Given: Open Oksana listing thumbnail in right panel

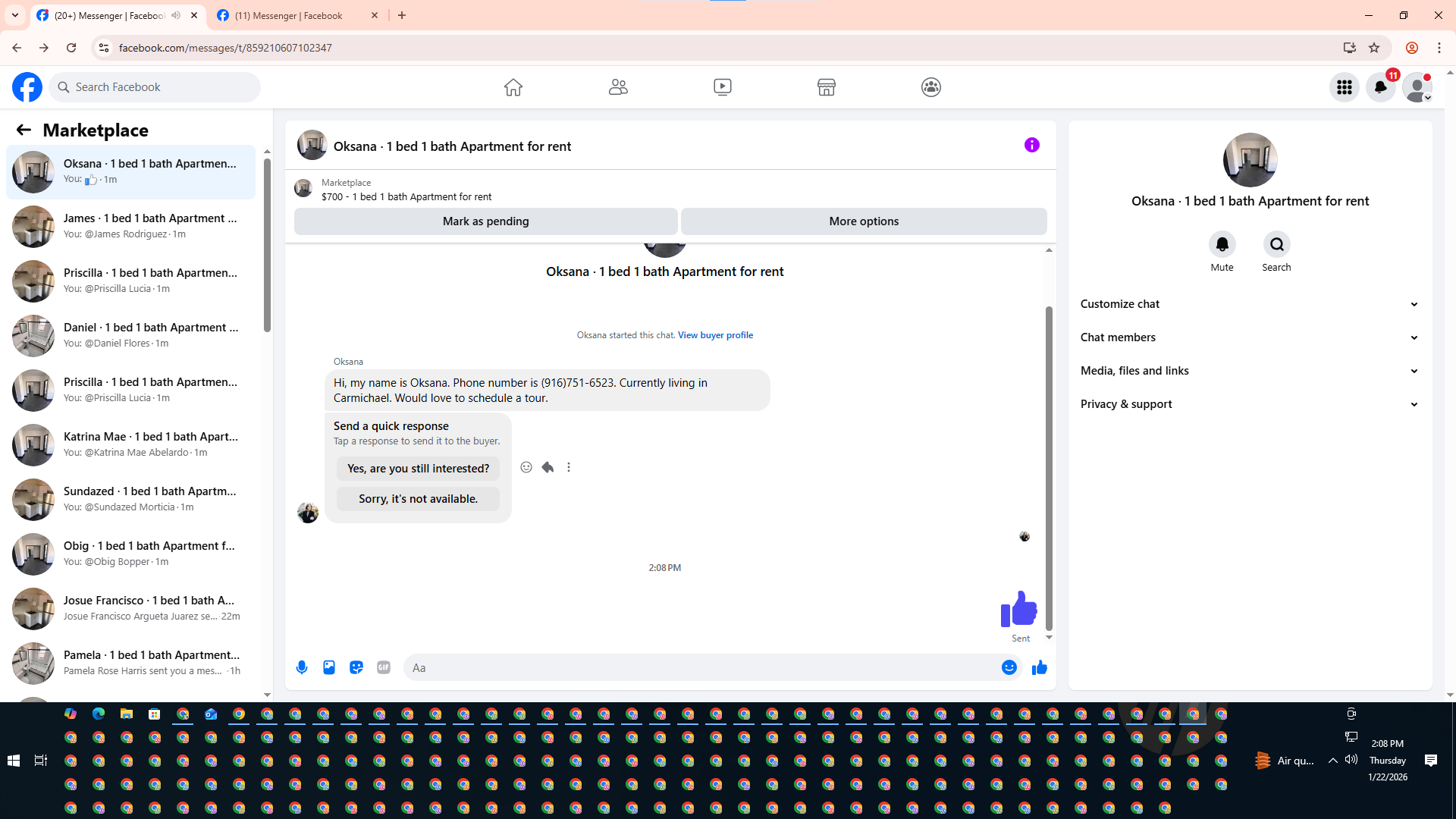Looking at the screenshot, I should (1250, 160).
